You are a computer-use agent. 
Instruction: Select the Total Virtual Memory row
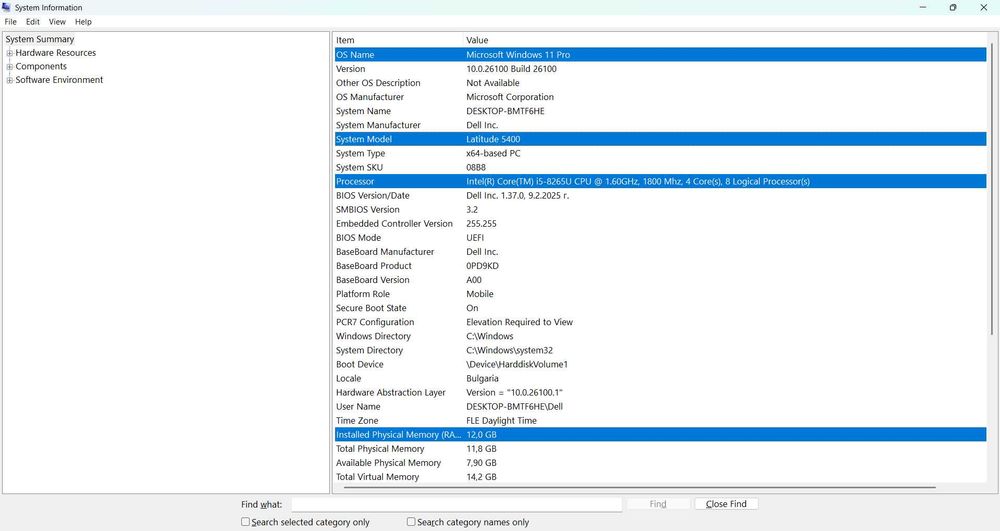[x=661, y=477]
